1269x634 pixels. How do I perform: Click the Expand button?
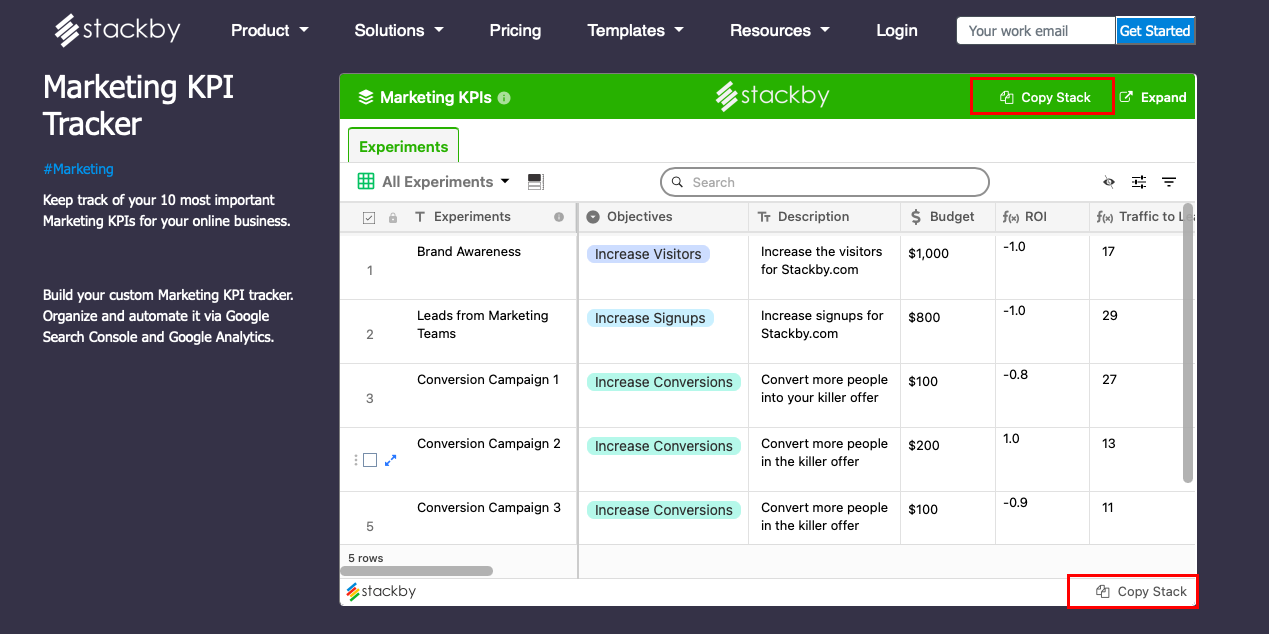[1153, 97]
